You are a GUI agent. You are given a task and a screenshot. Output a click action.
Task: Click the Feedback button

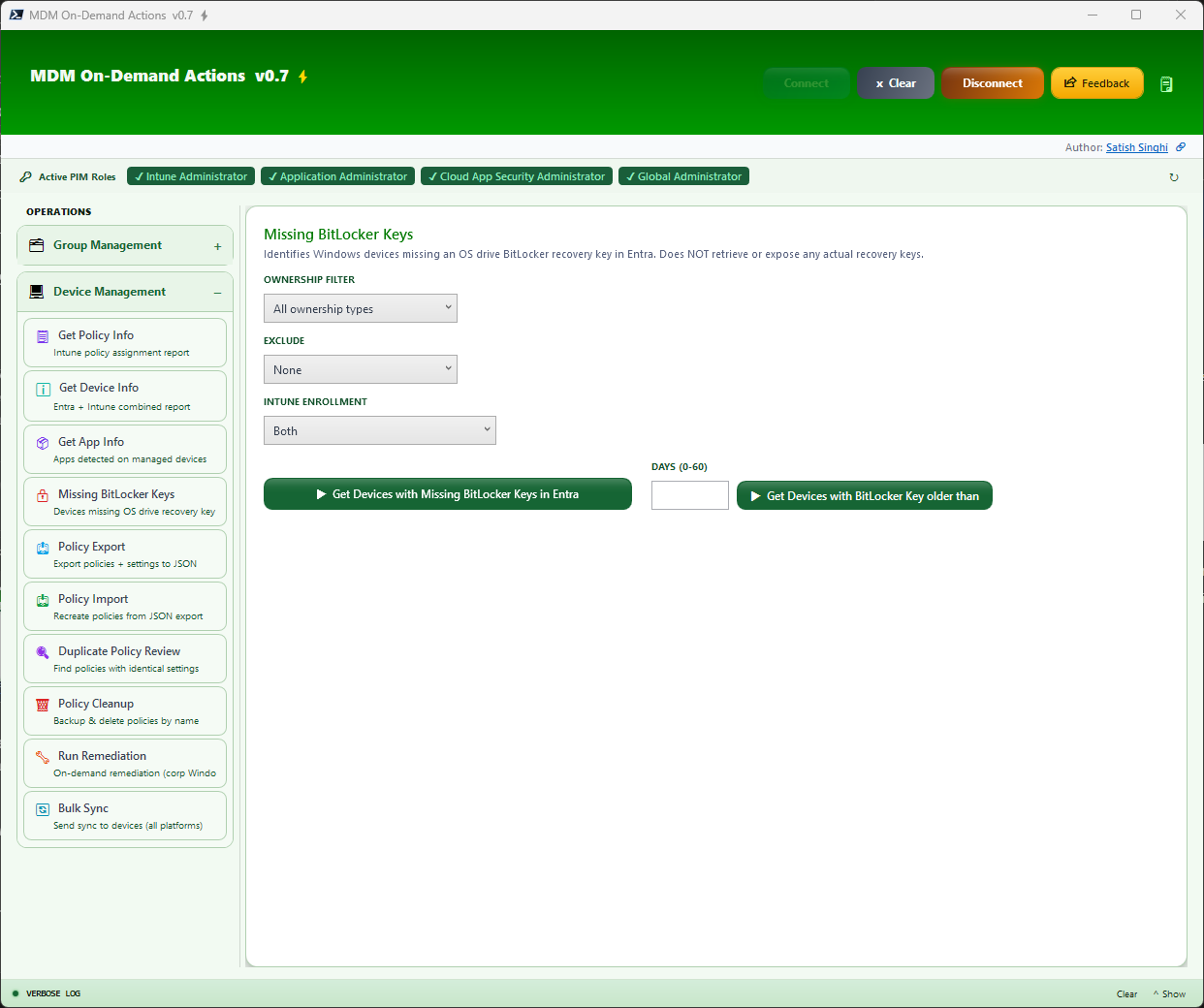1097,83
